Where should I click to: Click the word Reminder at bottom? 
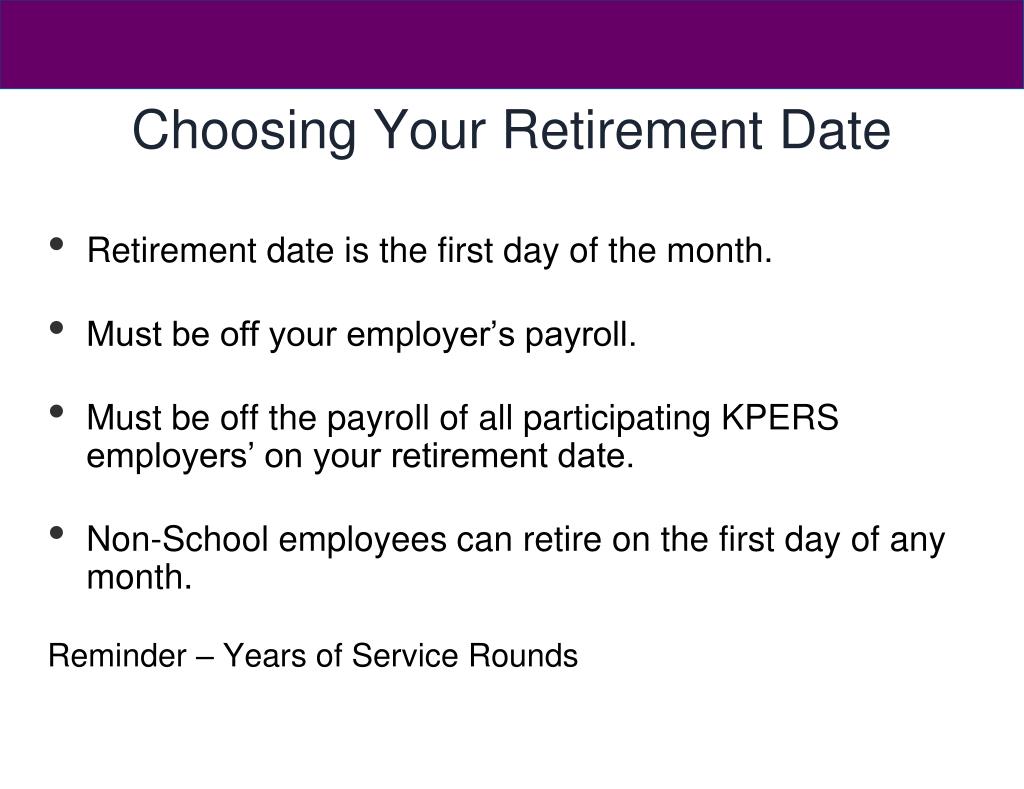(x=118, y=656)
